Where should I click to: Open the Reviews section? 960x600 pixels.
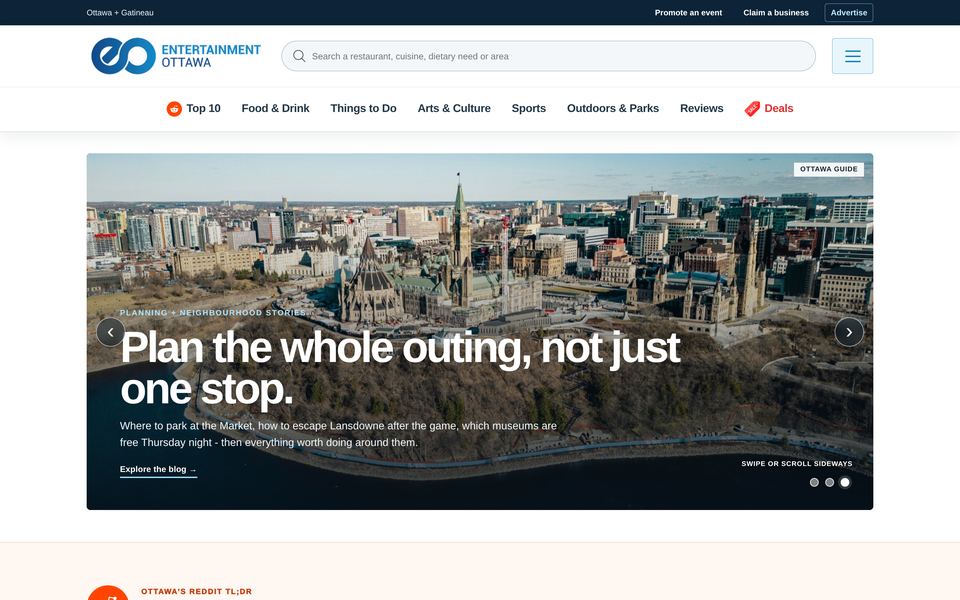702,108
